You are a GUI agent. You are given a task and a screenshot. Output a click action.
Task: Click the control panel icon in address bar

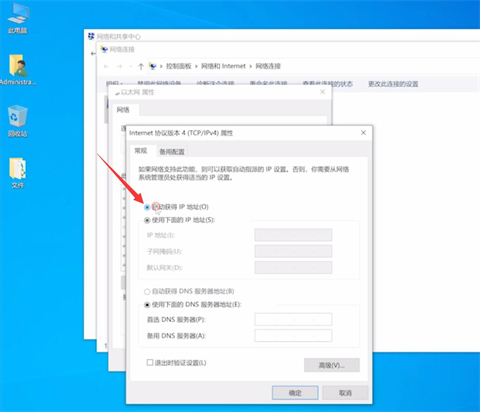[153, 66]
